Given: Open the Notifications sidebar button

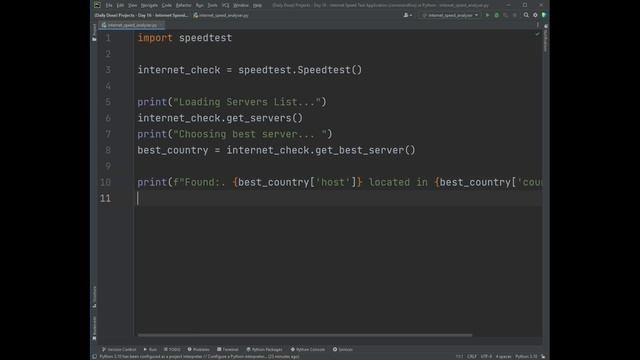Looking at the screenshot, I should [546, 38].
